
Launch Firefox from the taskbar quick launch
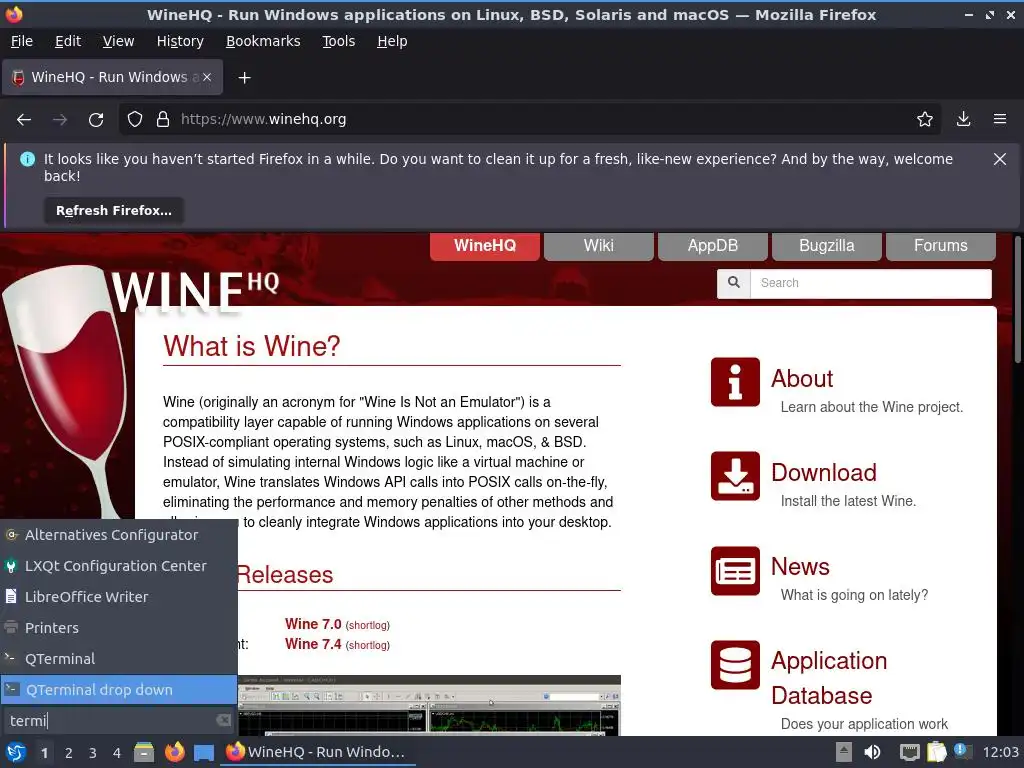coord(174,752)
